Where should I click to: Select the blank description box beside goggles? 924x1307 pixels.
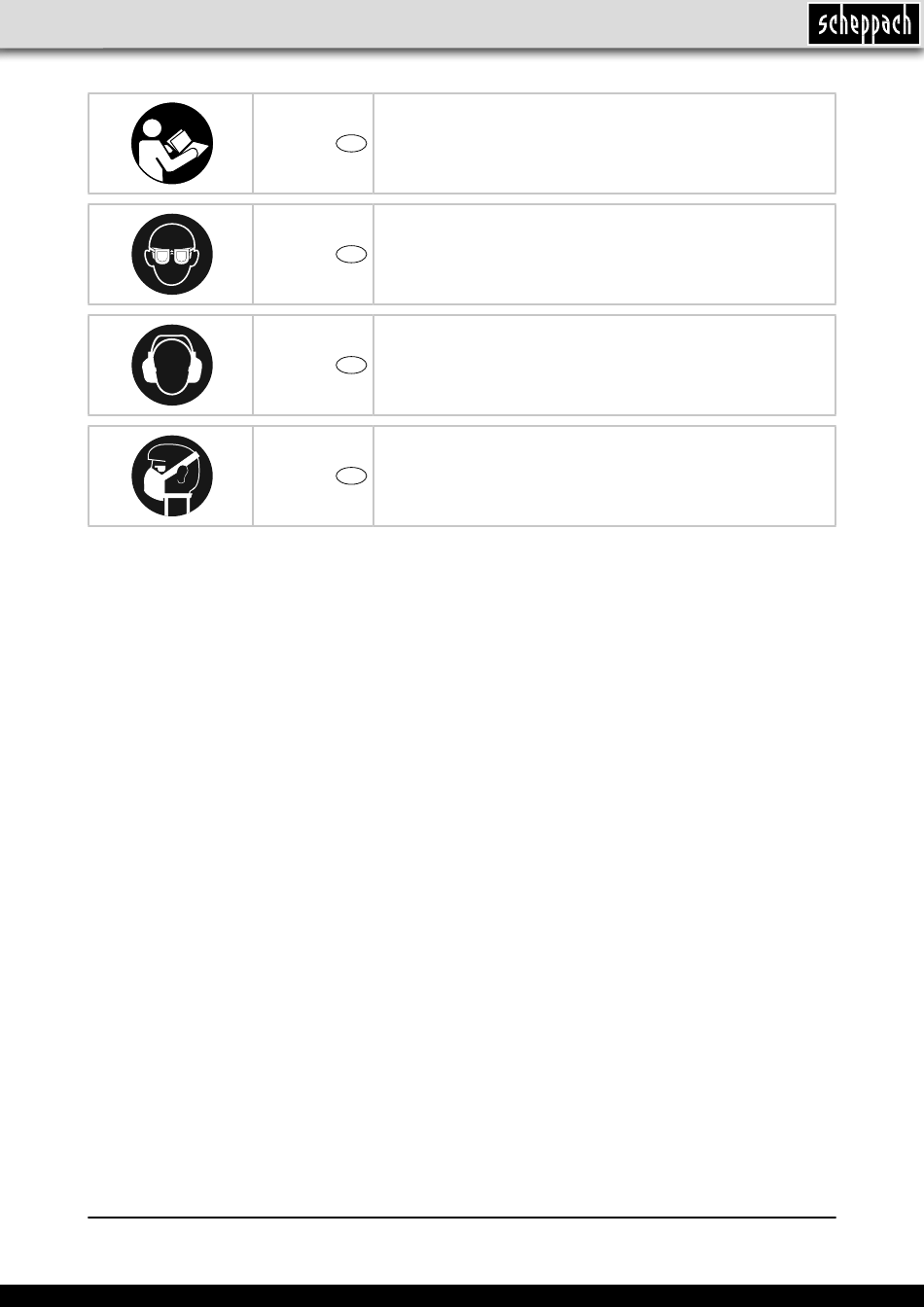click(x=604, y=255)
